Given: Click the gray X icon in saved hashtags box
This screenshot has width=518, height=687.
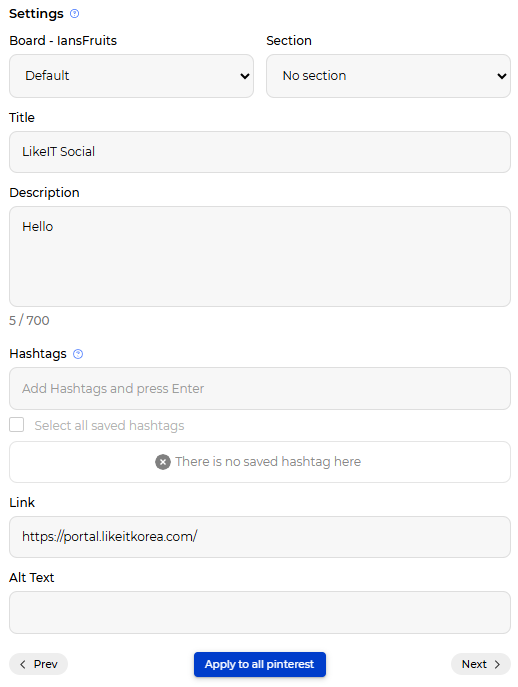Looking at the screenshot, I should click(163, 462).
